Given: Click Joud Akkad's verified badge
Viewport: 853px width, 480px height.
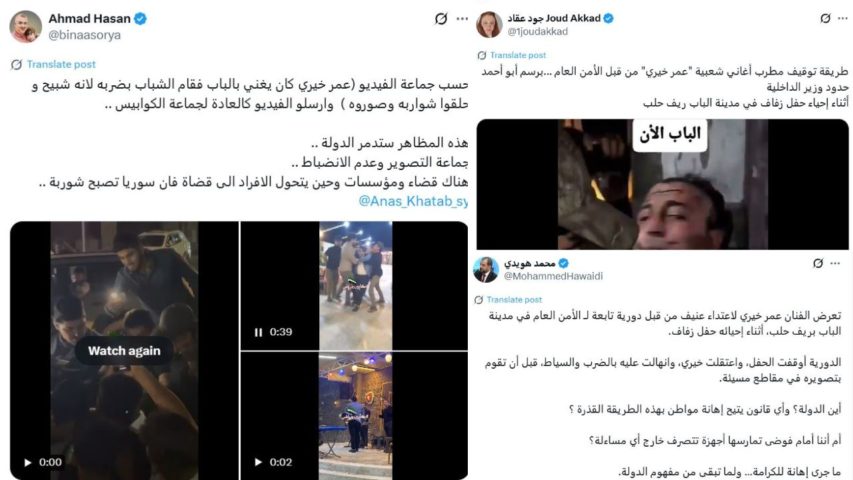Looking at the screenshot, I should pos(608,18).
